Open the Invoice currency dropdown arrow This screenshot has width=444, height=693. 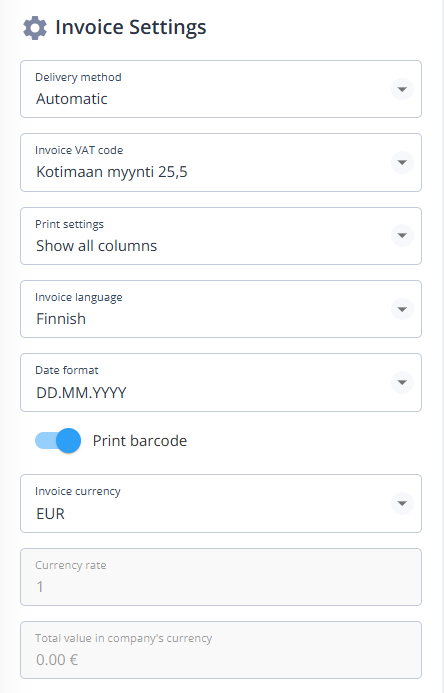point(402,503)
